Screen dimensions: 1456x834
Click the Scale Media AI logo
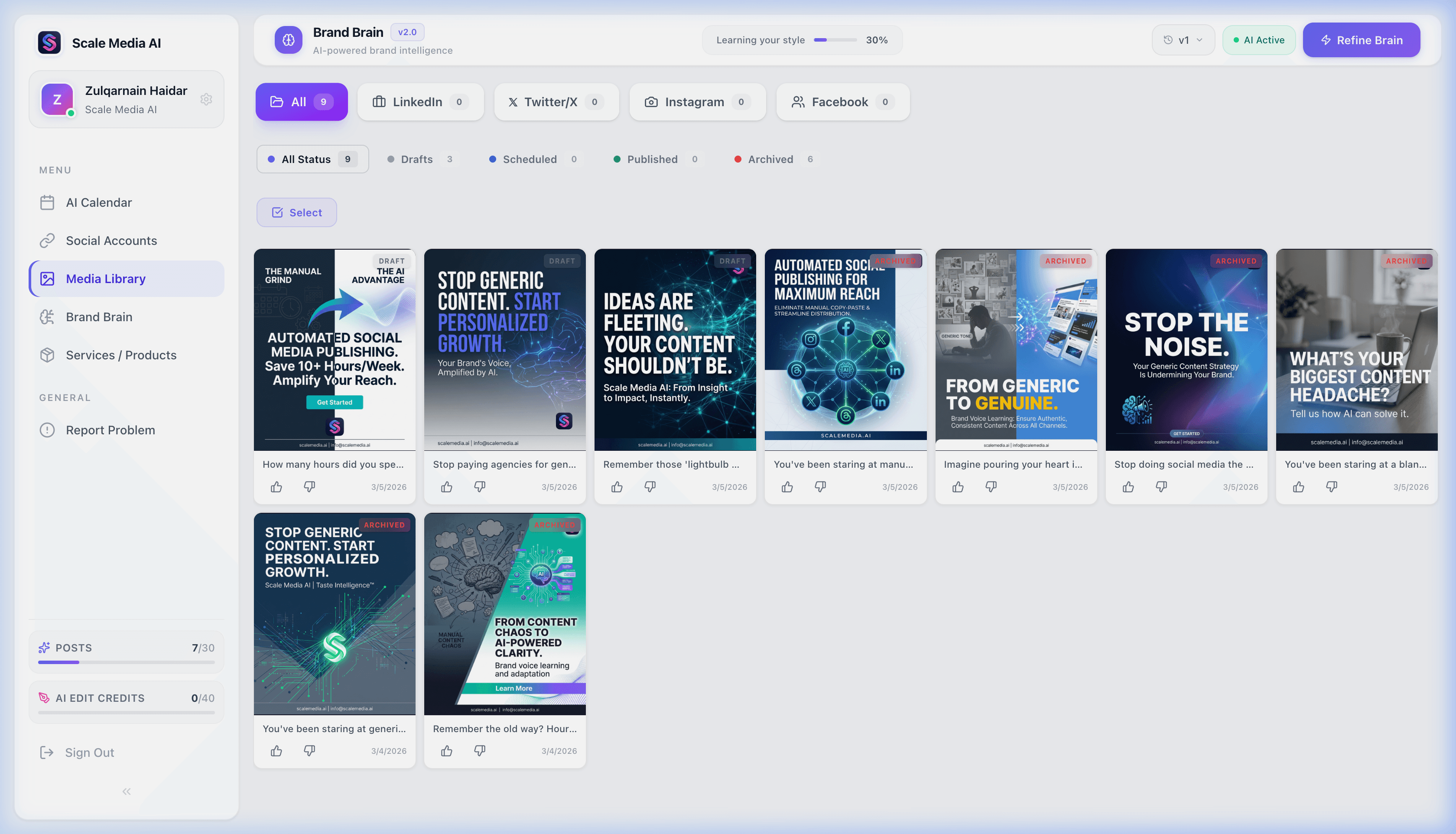[x=49, y=43]
